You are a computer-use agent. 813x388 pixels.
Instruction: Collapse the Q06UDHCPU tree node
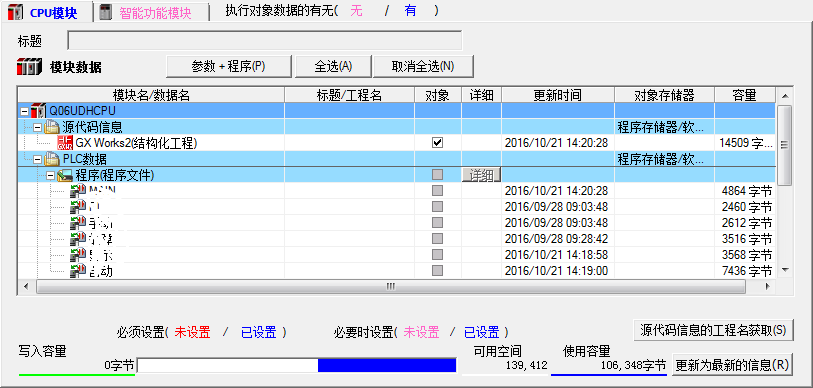coord(24,111)
